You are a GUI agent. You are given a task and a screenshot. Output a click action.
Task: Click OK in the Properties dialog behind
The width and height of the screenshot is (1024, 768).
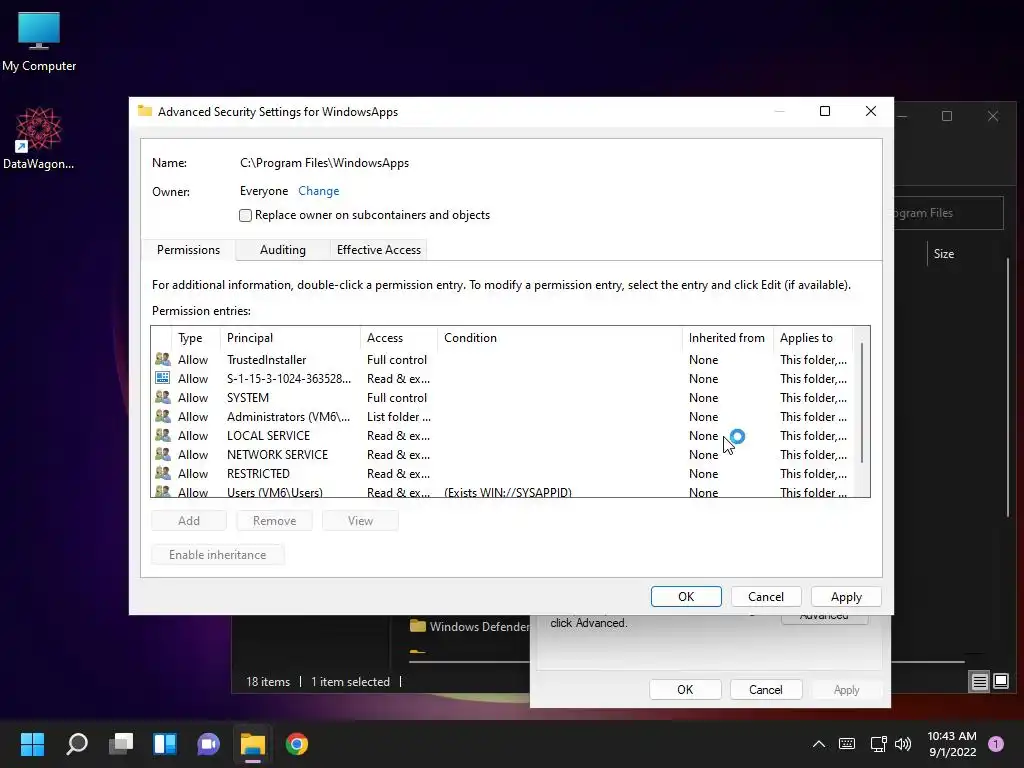click(685, 690)
